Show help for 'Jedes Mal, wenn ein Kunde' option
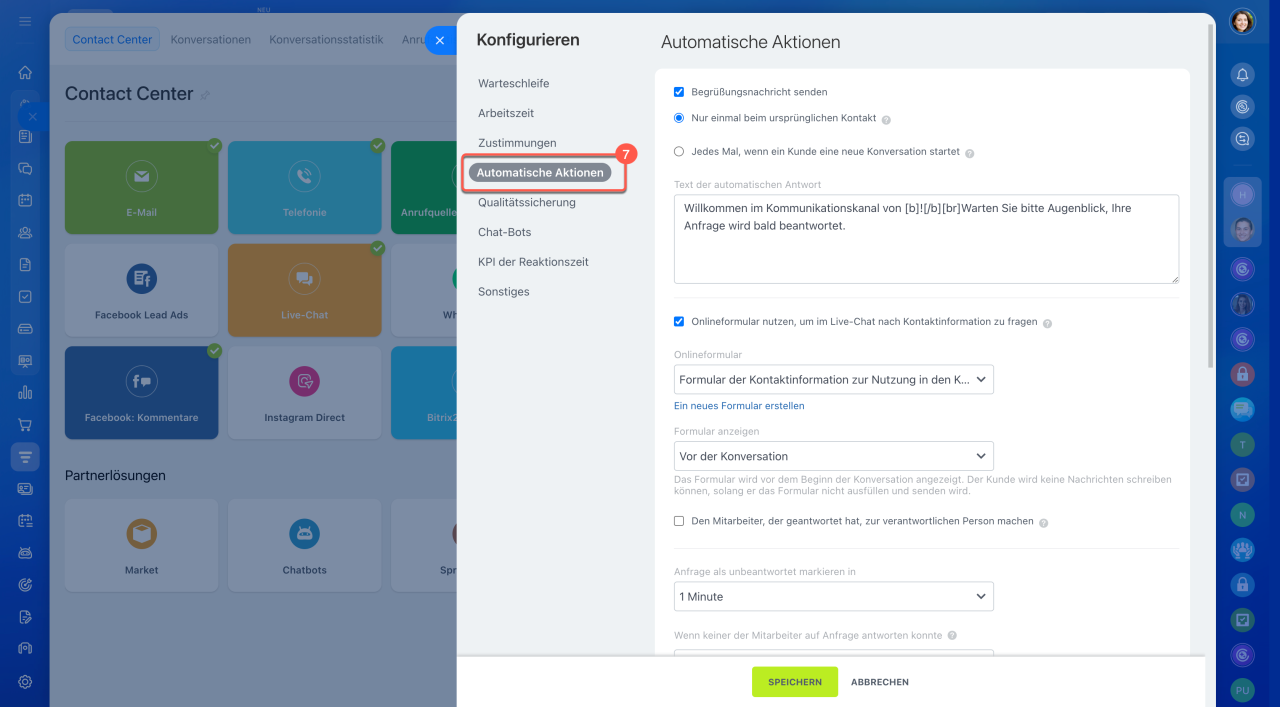 click(970, 153)
